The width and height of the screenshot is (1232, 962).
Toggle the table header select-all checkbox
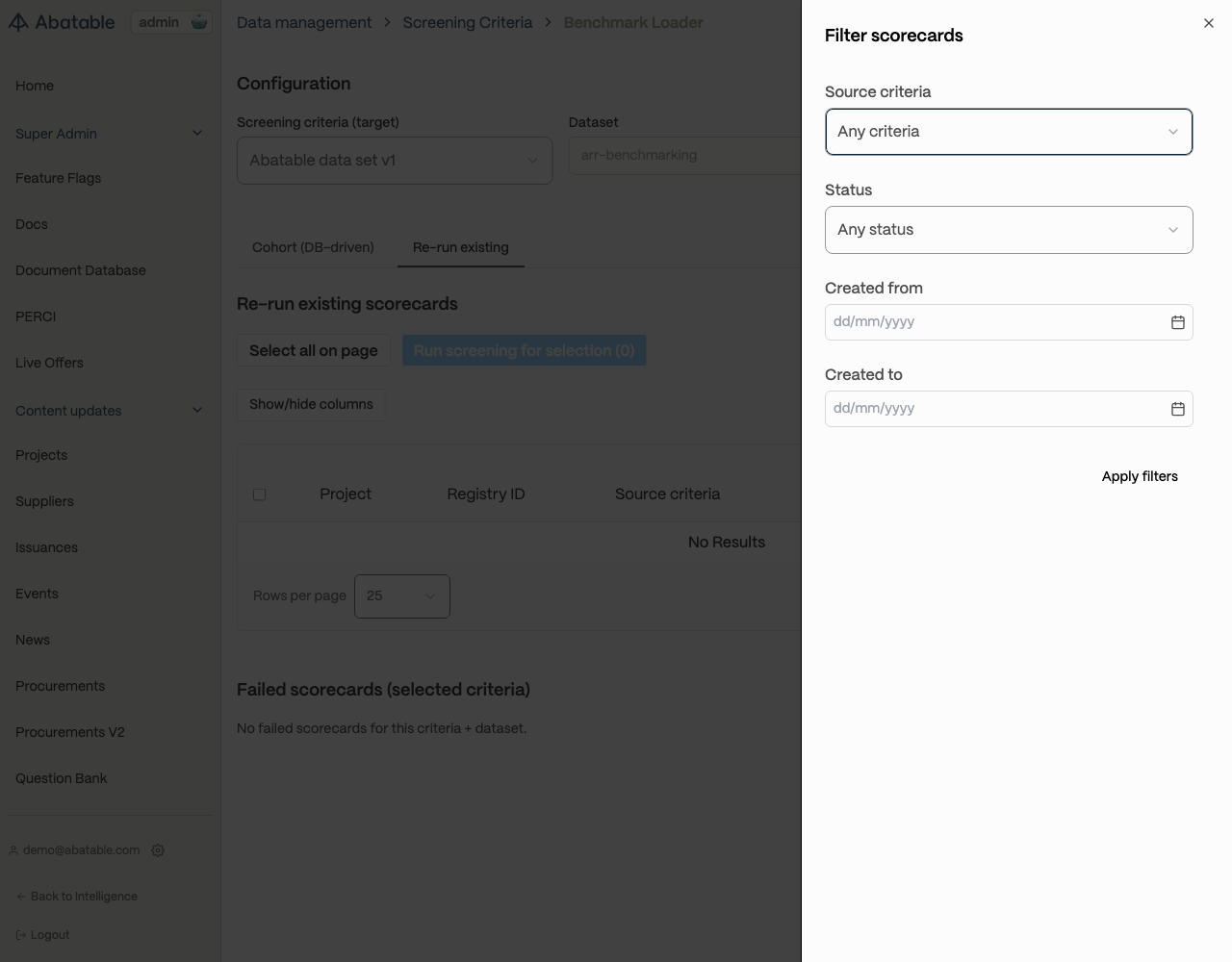click(x=259, y=494)
